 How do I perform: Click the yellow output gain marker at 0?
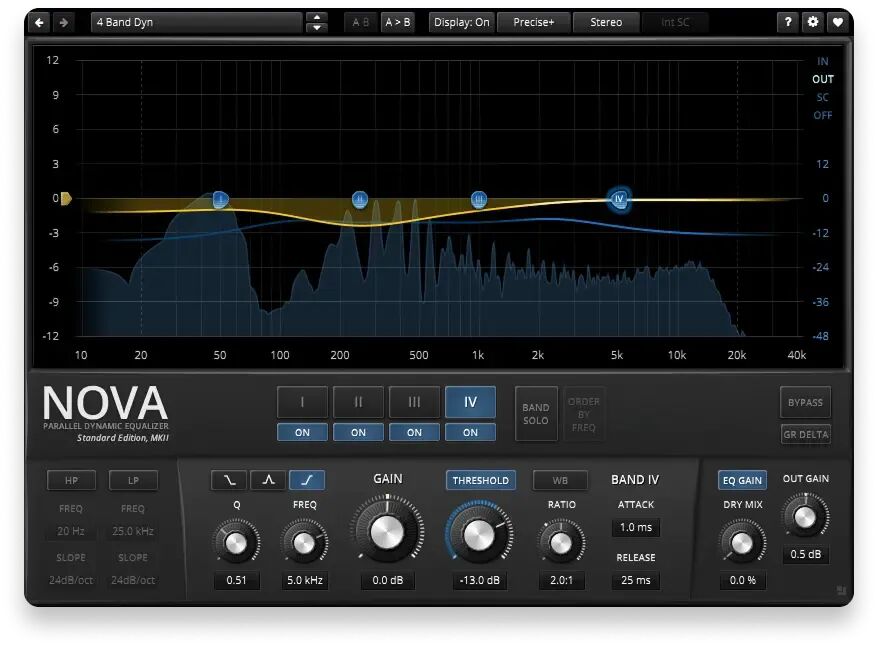click(66, 198)
